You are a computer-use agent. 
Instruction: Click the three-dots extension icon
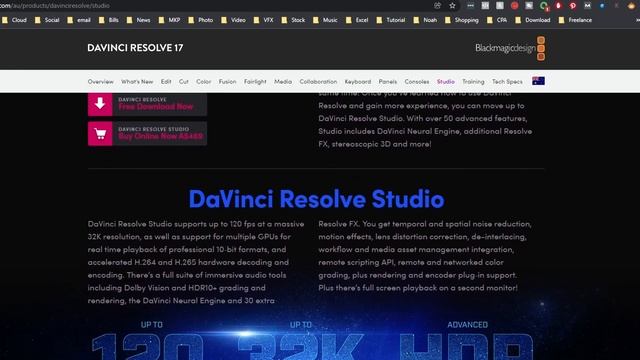[471, 6]
